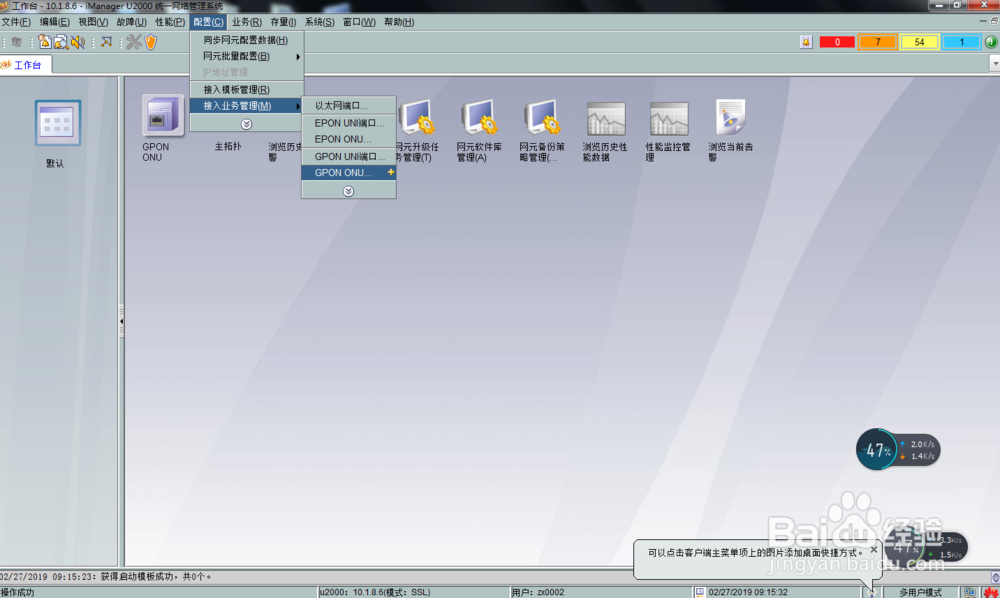
Task: Click the 02/27/2019 09:15:32 time display
Action: (x=748, y=592)
